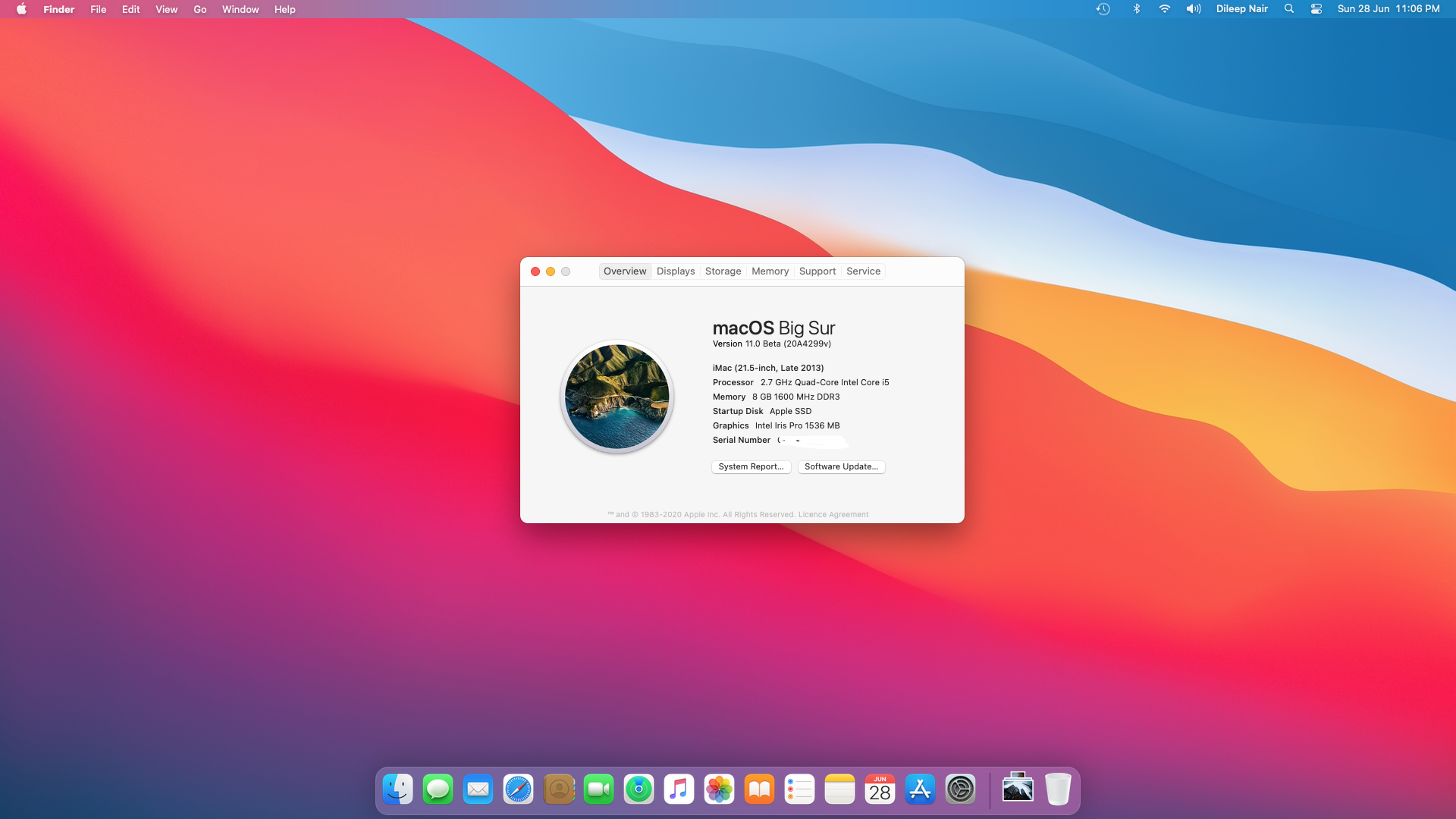Switch to the Storage tab
Image resolution: width=1456 pixels, height=819 pixels.
click(723, 271)
